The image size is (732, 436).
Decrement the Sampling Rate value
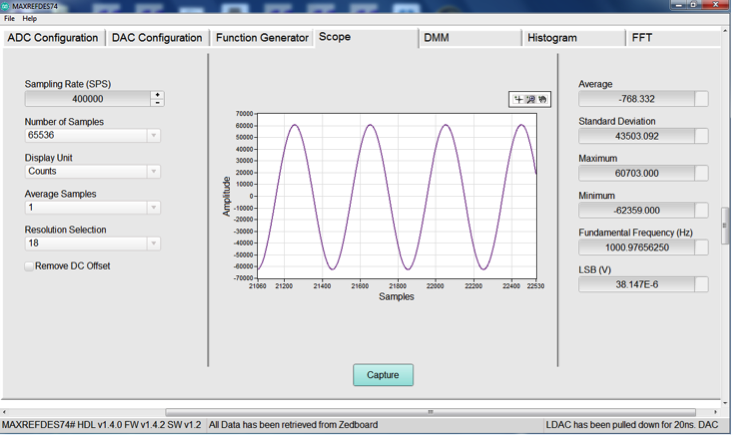click(x=157, y=102)
